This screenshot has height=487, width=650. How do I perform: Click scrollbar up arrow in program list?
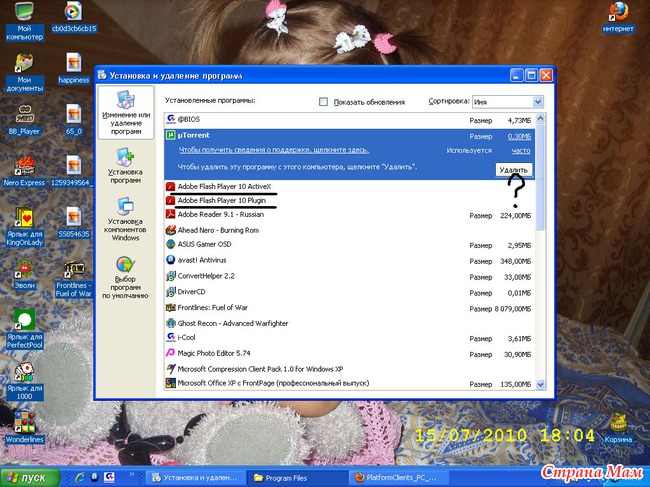pyautogui.click(x=541, y=119)
